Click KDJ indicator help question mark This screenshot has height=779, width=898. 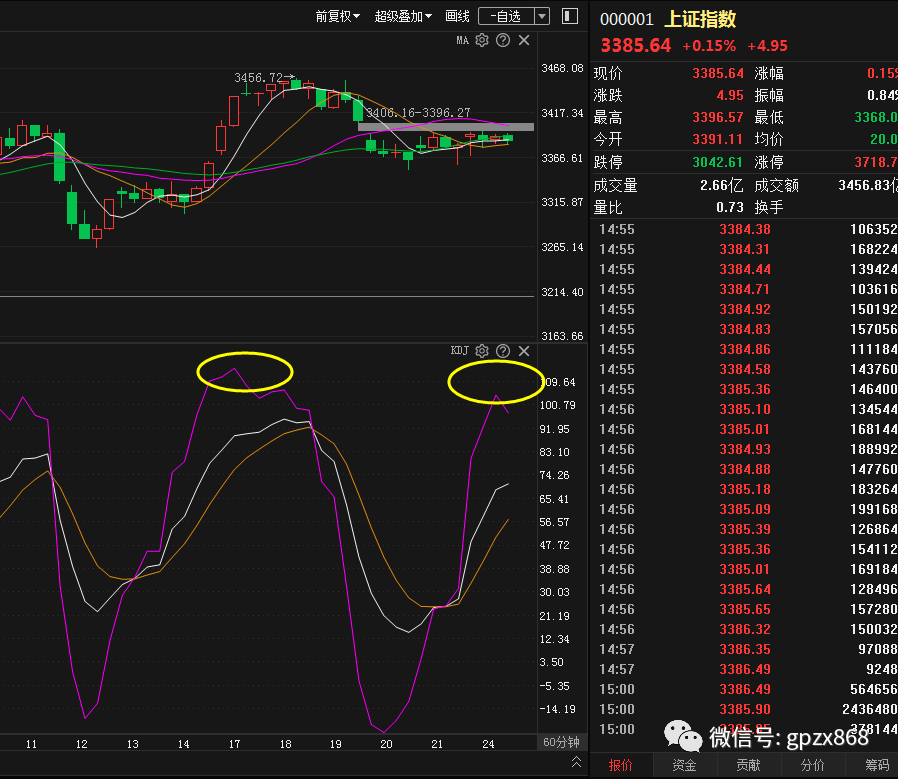pyautogui.click(x=503, y=351)
